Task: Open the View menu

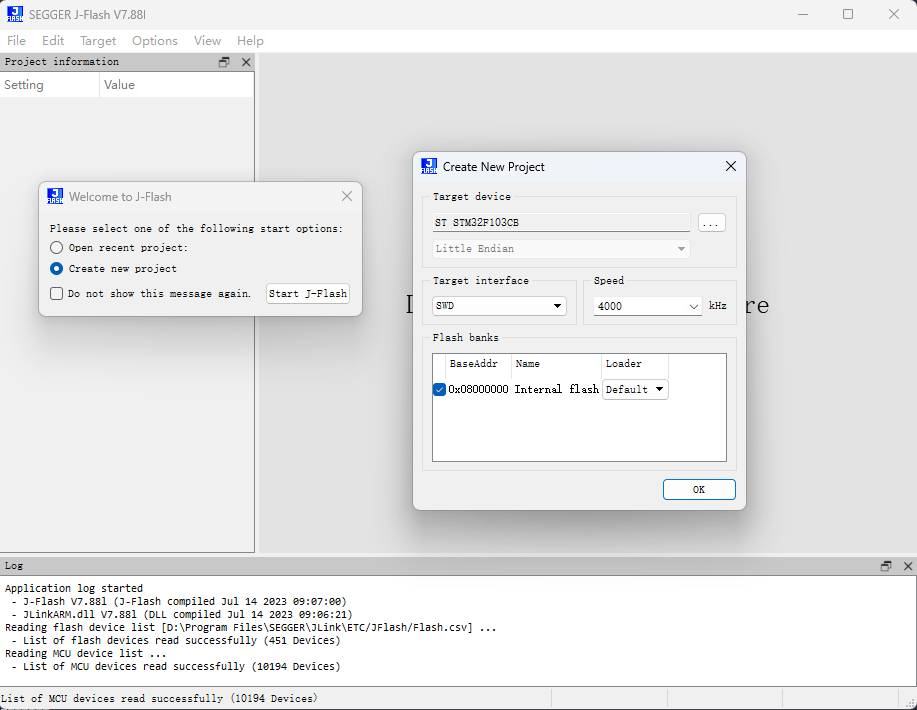Action: [x=208, y=41]
